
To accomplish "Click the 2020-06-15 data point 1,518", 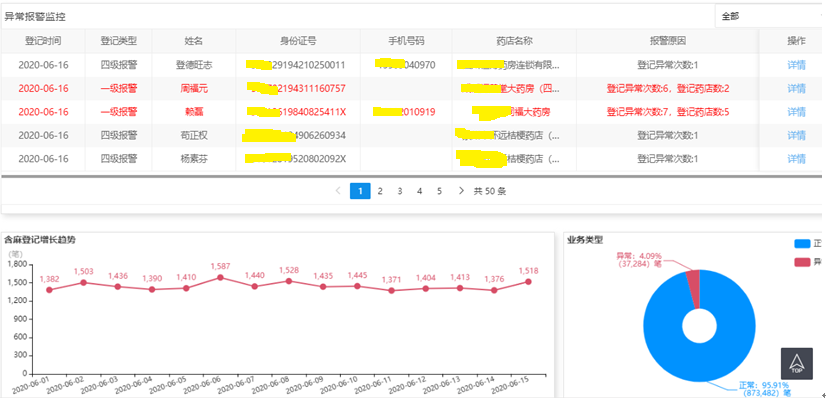I will [528, 281].
